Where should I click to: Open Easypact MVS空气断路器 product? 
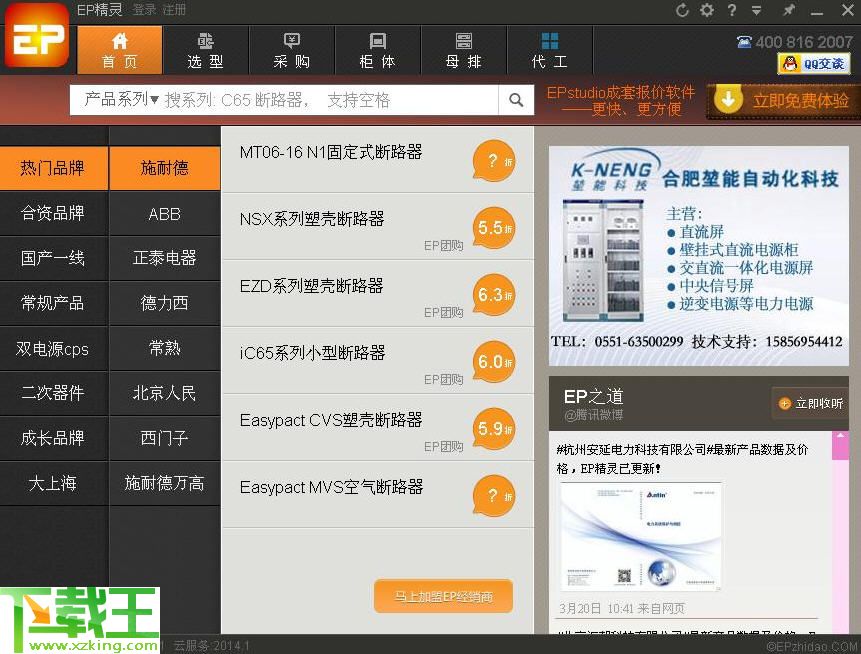click(x=331, y=487)
